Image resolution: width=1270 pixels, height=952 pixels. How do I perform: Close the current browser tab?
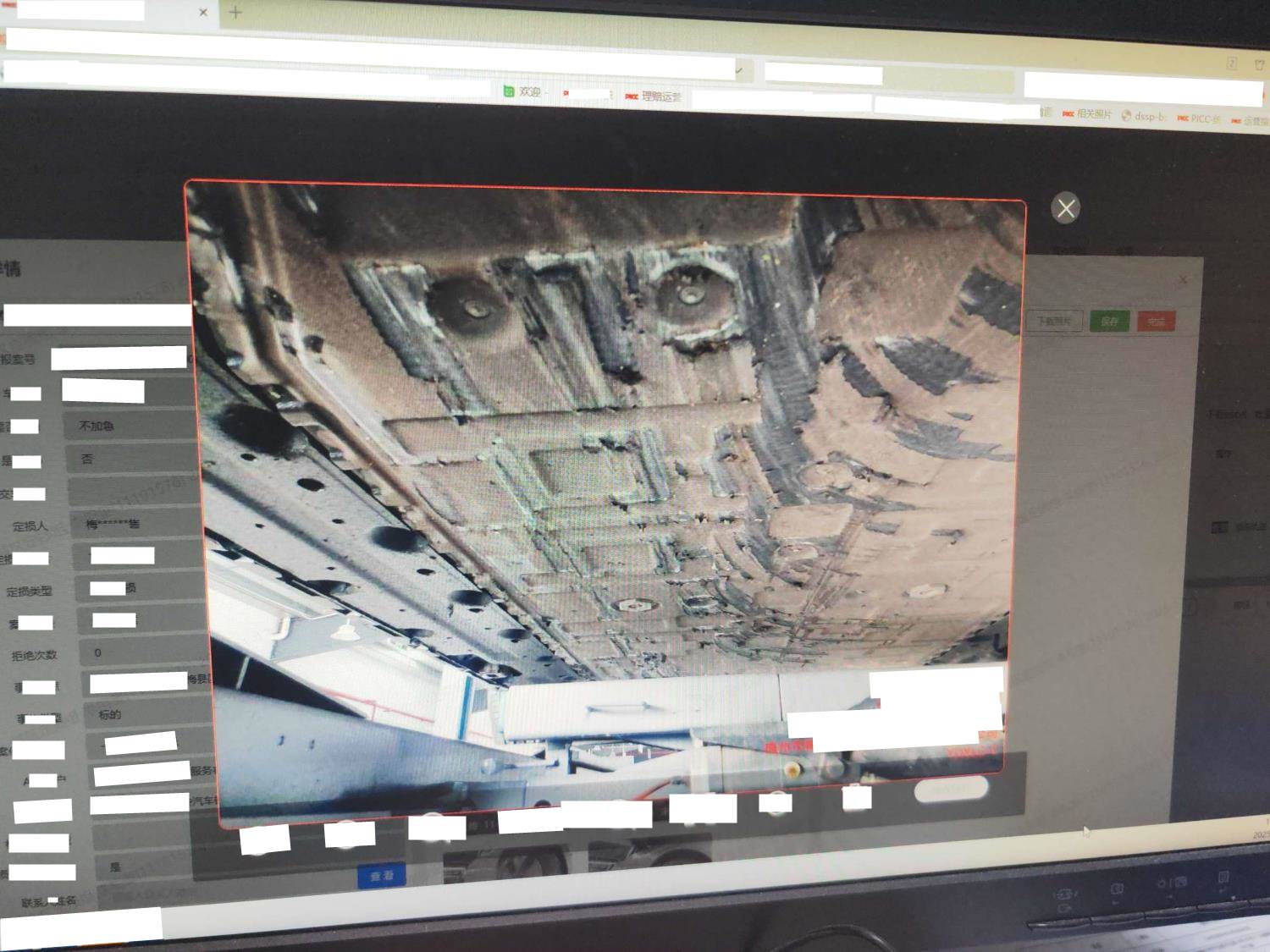[203, 13]
